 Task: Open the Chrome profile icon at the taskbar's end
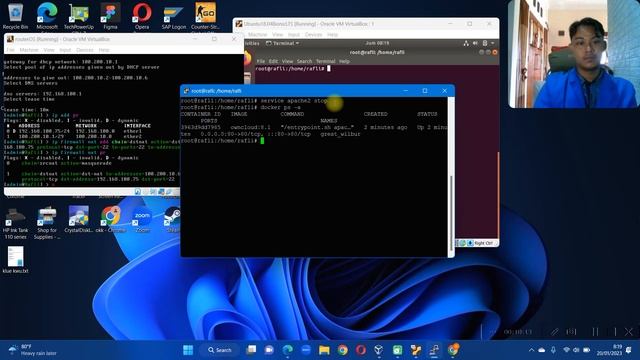tap(453, 350)
